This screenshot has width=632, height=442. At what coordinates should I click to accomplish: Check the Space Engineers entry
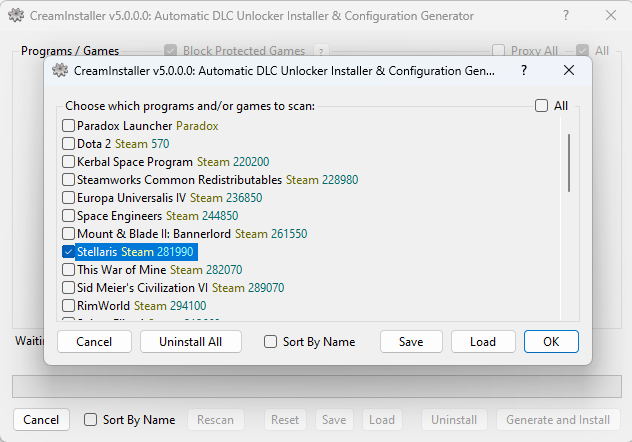click(69, 216)
